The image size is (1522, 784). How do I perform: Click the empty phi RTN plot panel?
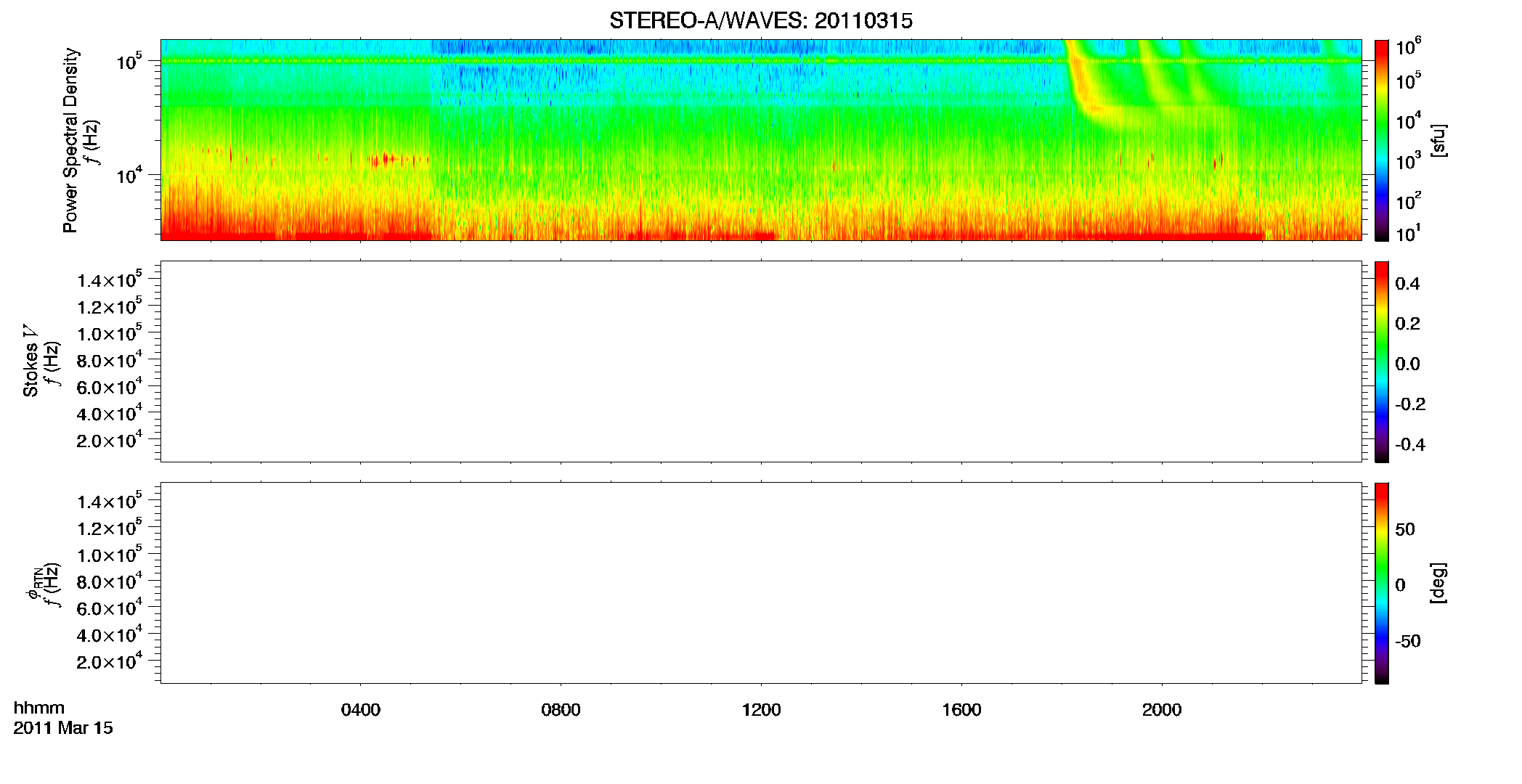click(761, 583)
